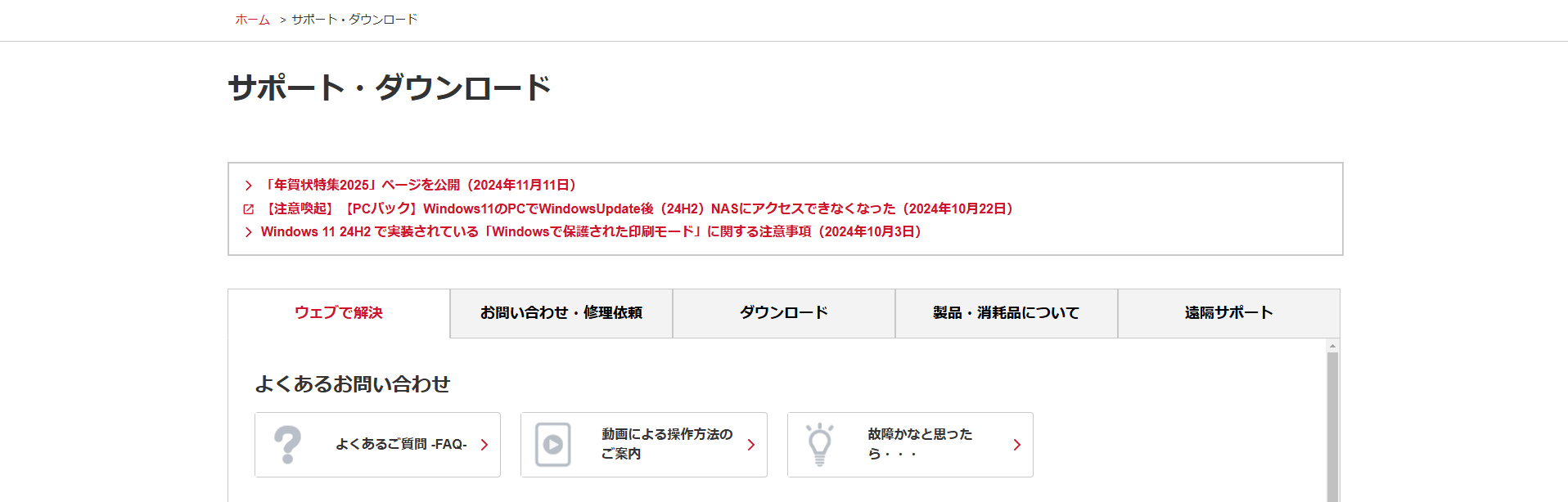Switch to the お問い合わせ・修理依頼 tab
Viewport: 1568px width, 502px height.
[561, 313]
